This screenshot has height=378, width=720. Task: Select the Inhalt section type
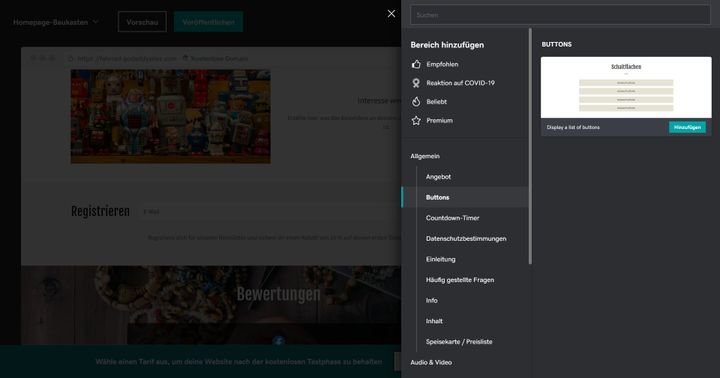[x=434, y=321]
